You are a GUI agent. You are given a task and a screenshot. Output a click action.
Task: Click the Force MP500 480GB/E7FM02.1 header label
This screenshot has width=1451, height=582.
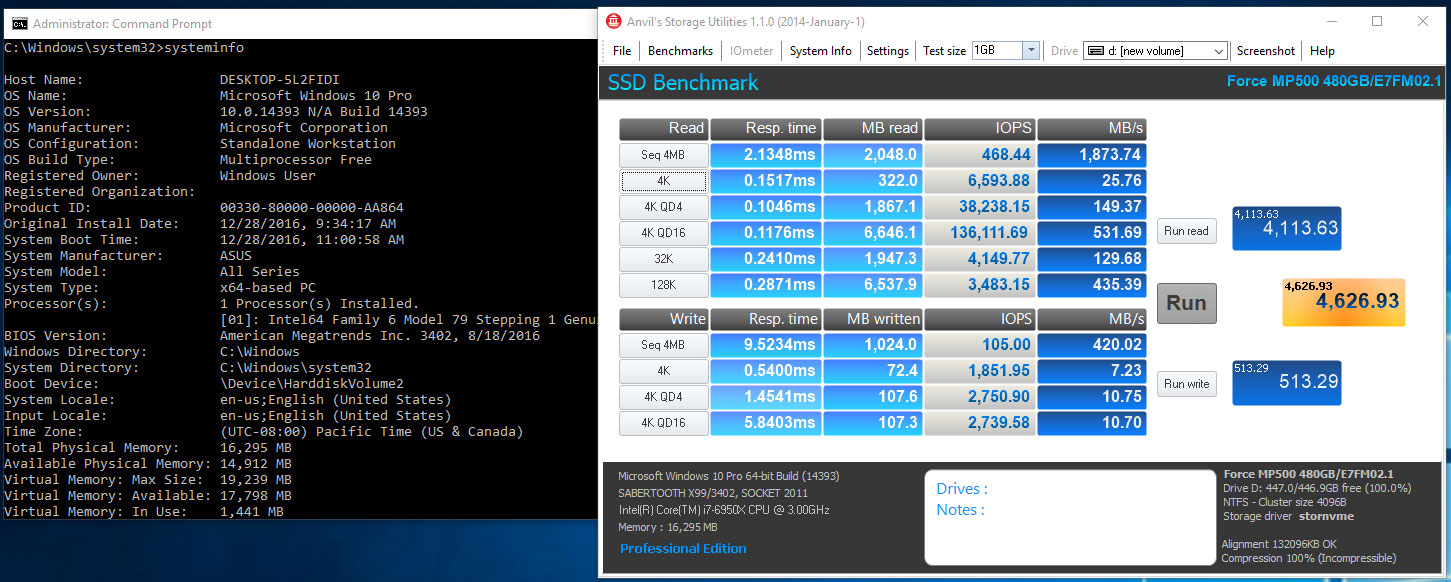(x=1334, y=82)
